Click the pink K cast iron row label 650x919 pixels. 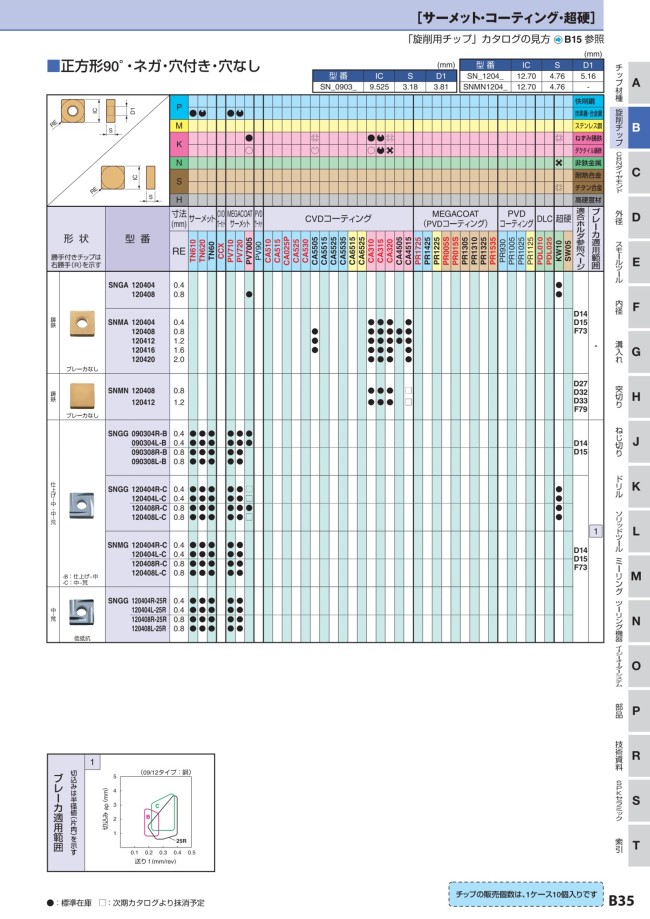(178, 144)
